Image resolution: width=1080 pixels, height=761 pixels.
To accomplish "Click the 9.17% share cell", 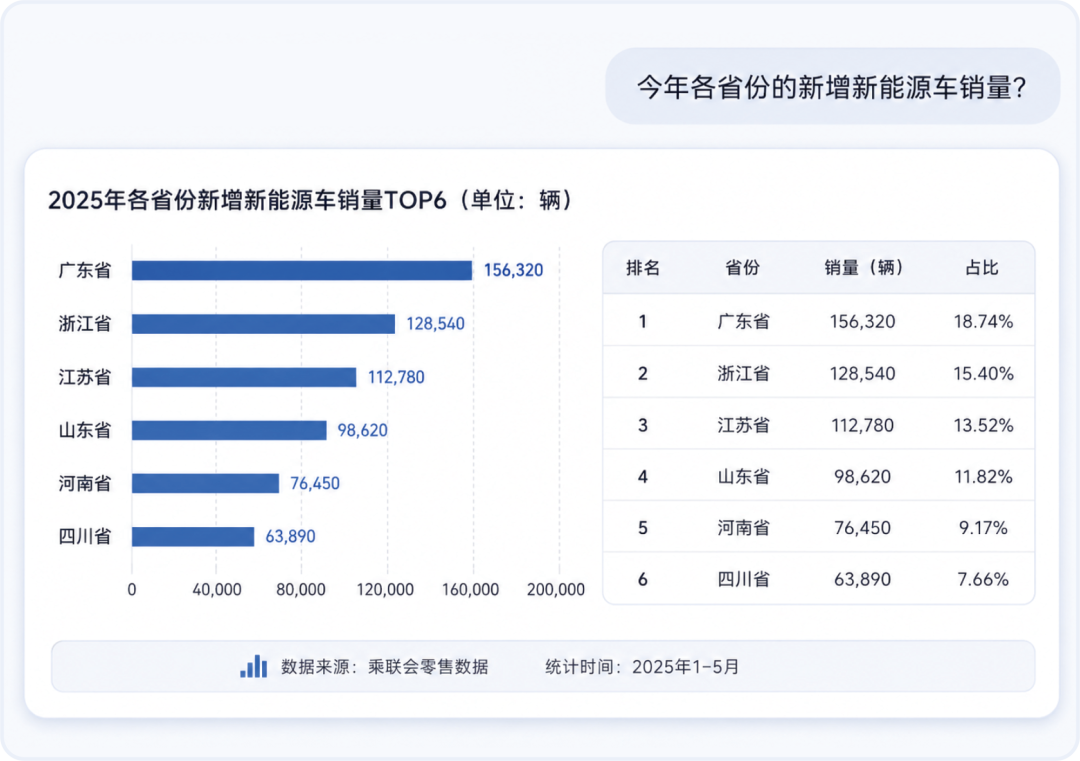I will pos(983,528).
